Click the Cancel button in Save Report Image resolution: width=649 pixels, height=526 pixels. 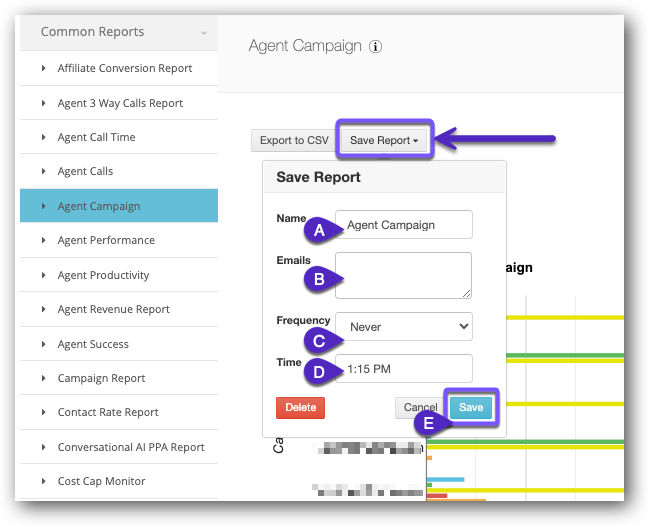pyautogui.click(x=420, y=408)
